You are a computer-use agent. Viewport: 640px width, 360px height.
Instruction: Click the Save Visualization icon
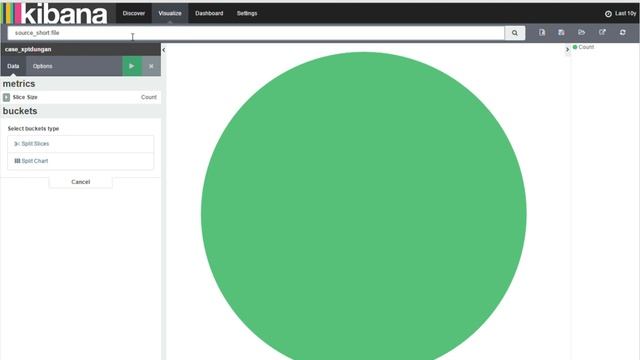[x=561, y=32]
